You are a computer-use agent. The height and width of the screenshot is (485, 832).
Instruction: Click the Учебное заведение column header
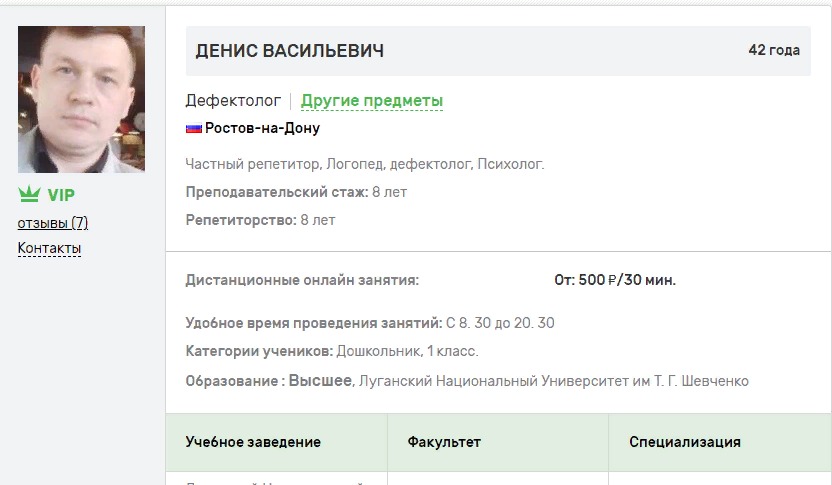point(253,442)
